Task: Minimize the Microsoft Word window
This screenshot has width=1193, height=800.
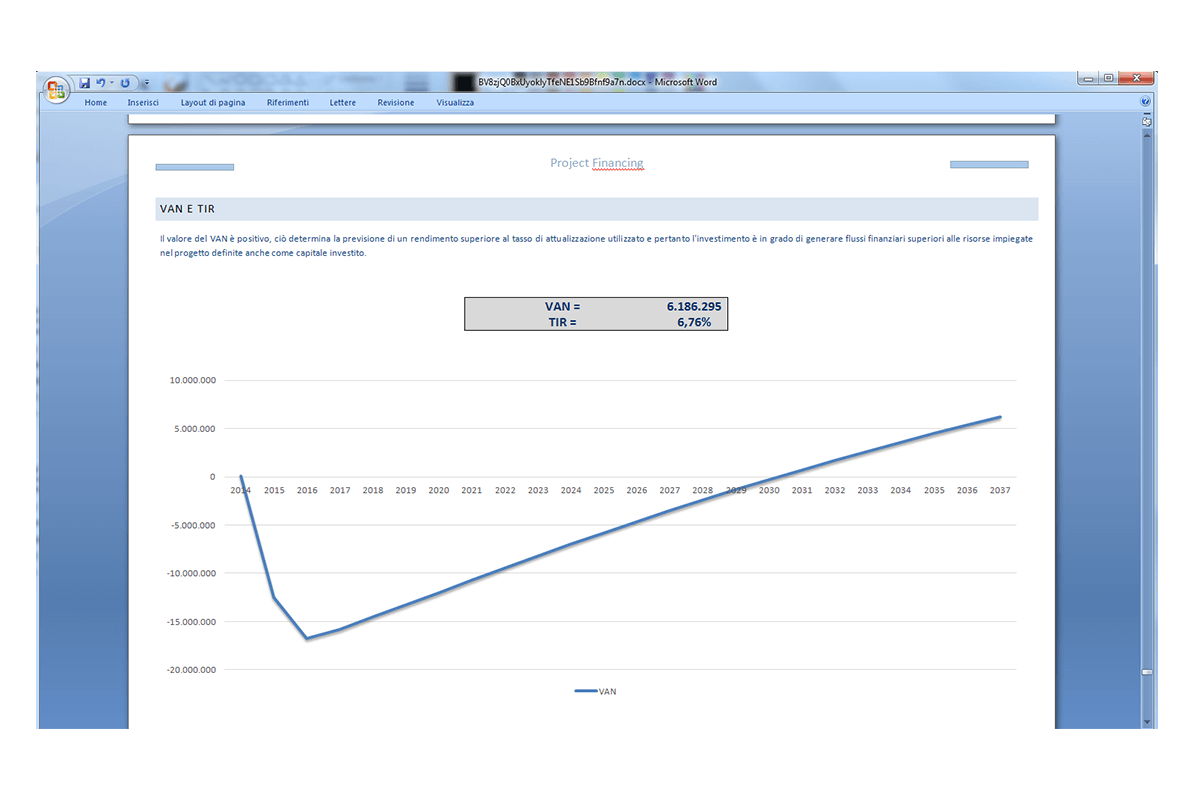Action: tap(1089, 78)
